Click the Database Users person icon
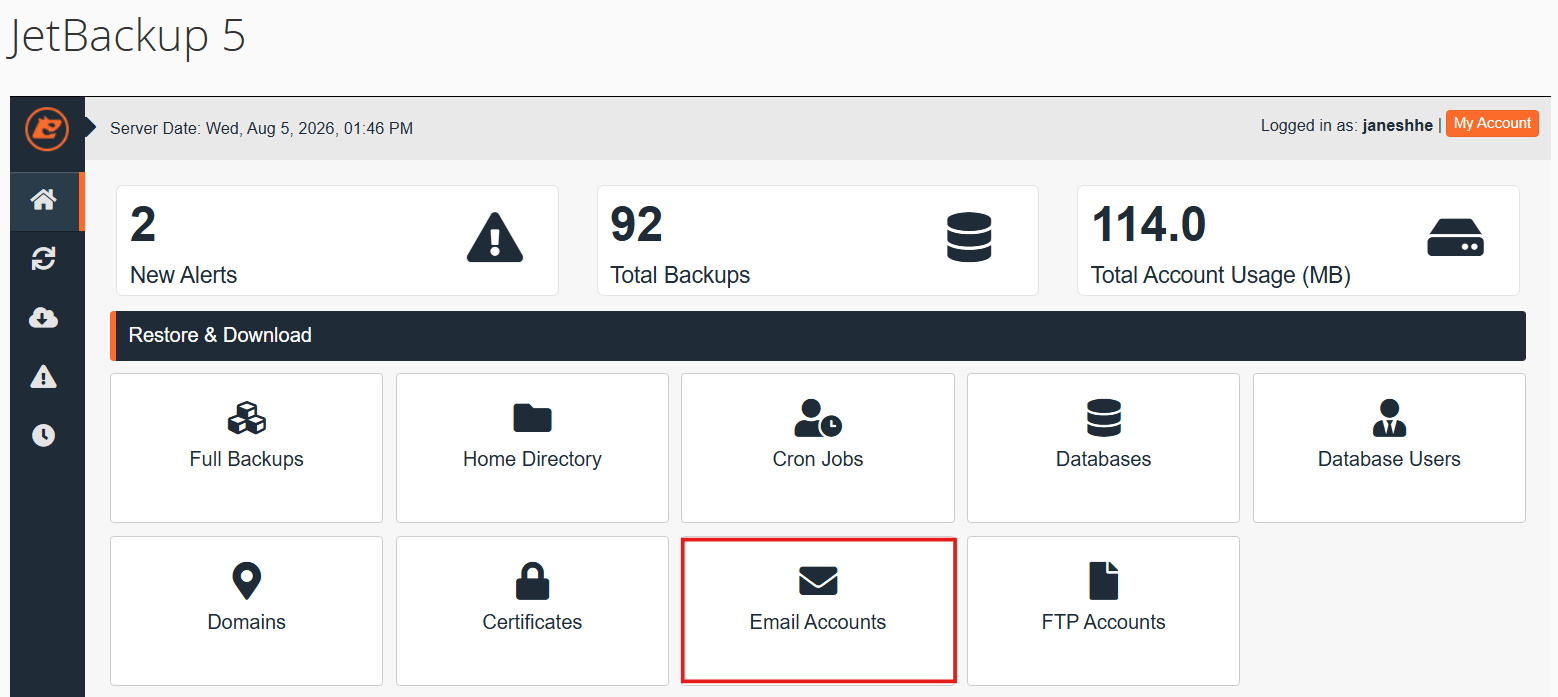Screen dimensions: 1558x697 (x=1389, y=417)
